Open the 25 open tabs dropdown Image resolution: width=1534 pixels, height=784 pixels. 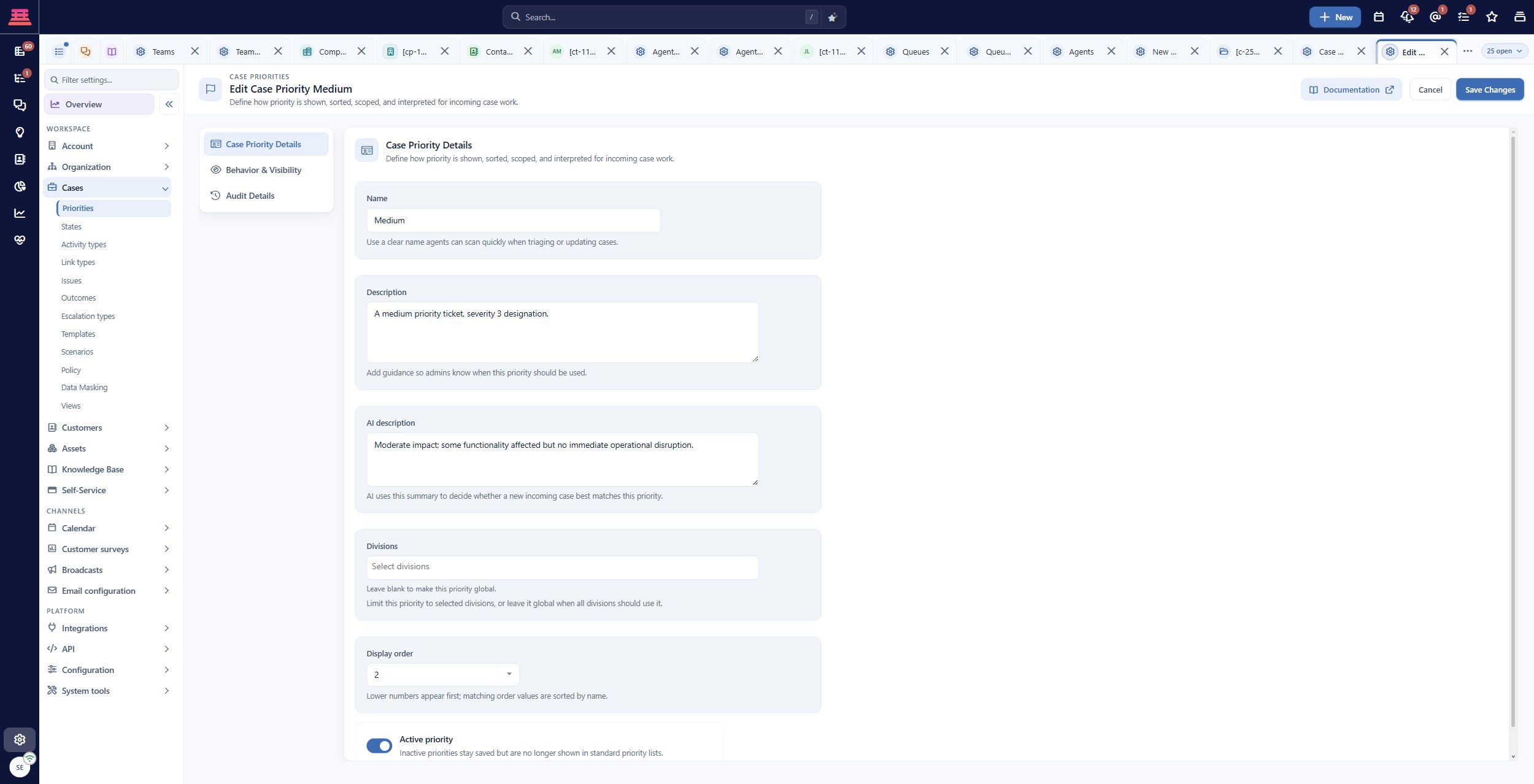1504,51
